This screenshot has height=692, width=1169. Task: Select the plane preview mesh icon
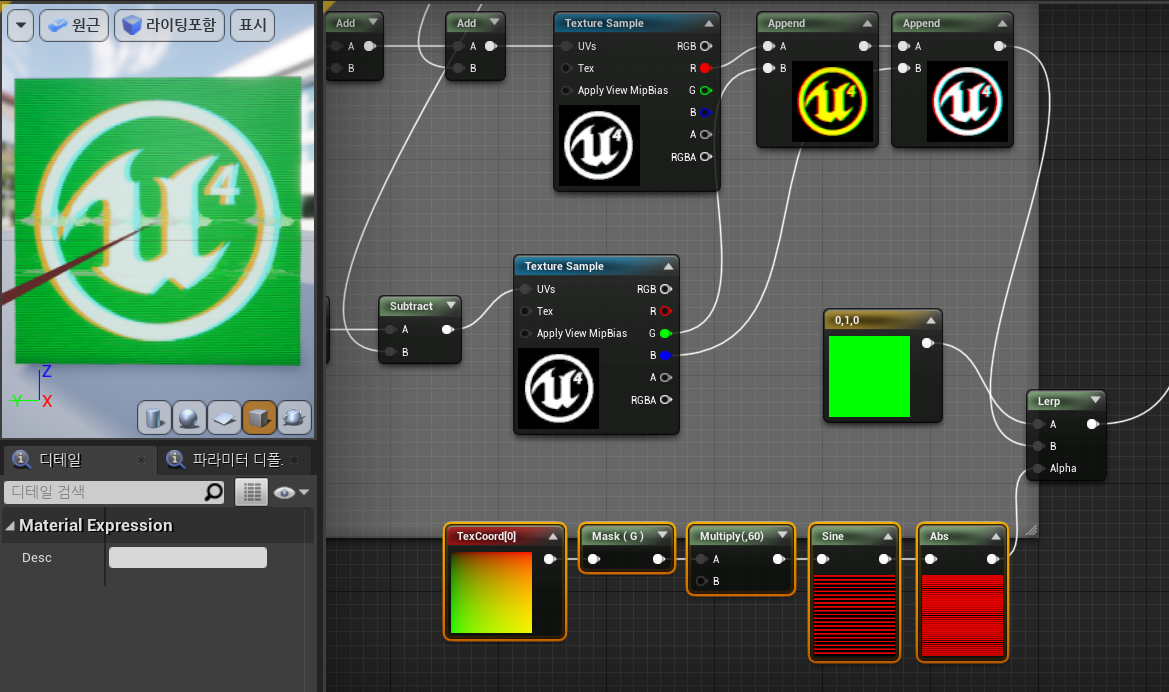[224, 418]
